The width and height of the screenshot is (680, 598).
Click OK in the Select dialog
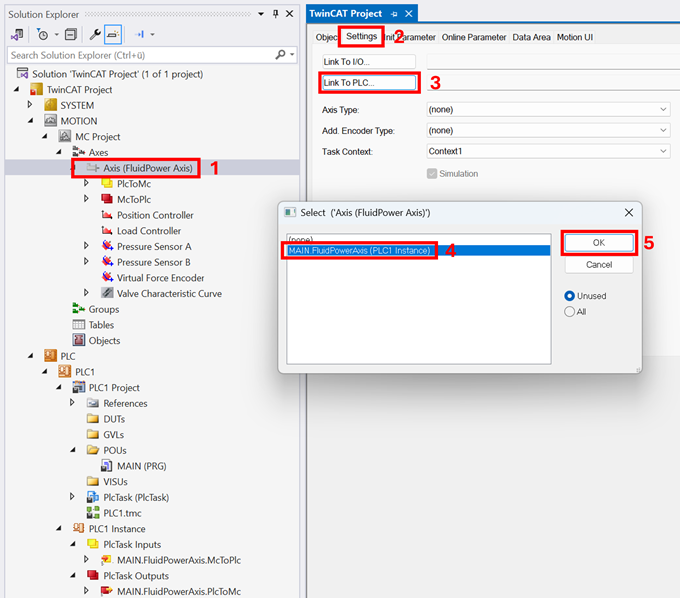click(598, 242)
